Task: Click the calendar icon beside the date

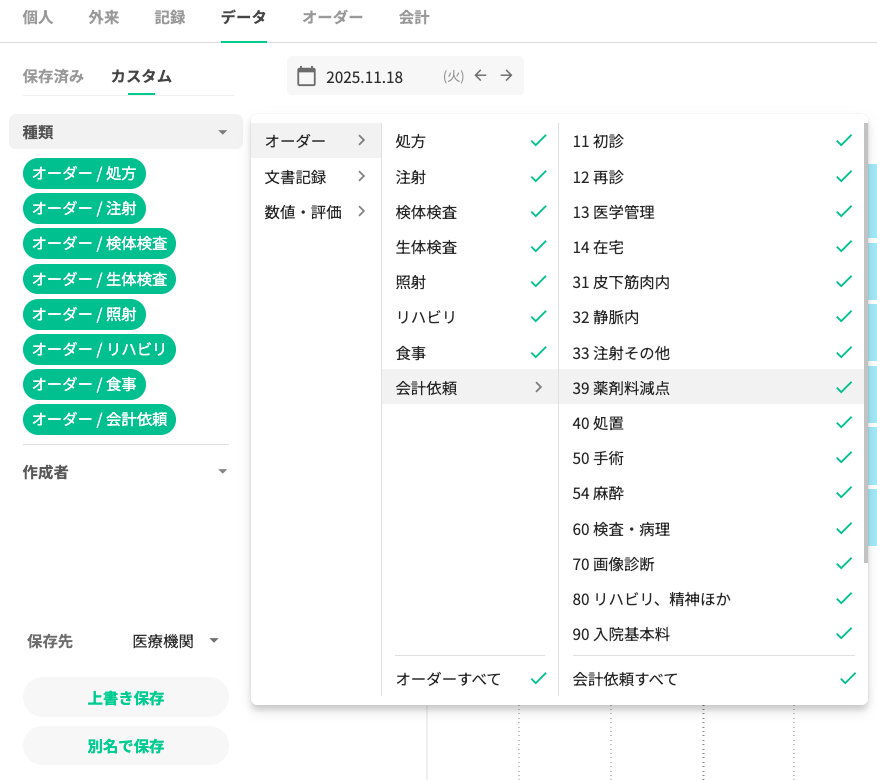Action: (x=307, y=76)
